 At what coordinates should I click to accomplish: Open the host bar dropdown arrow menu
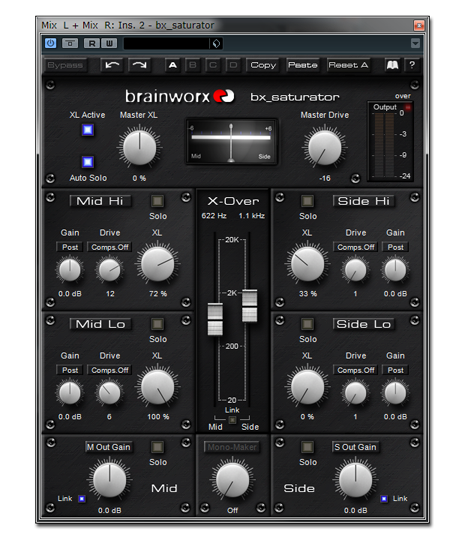(x=415, y=43)
